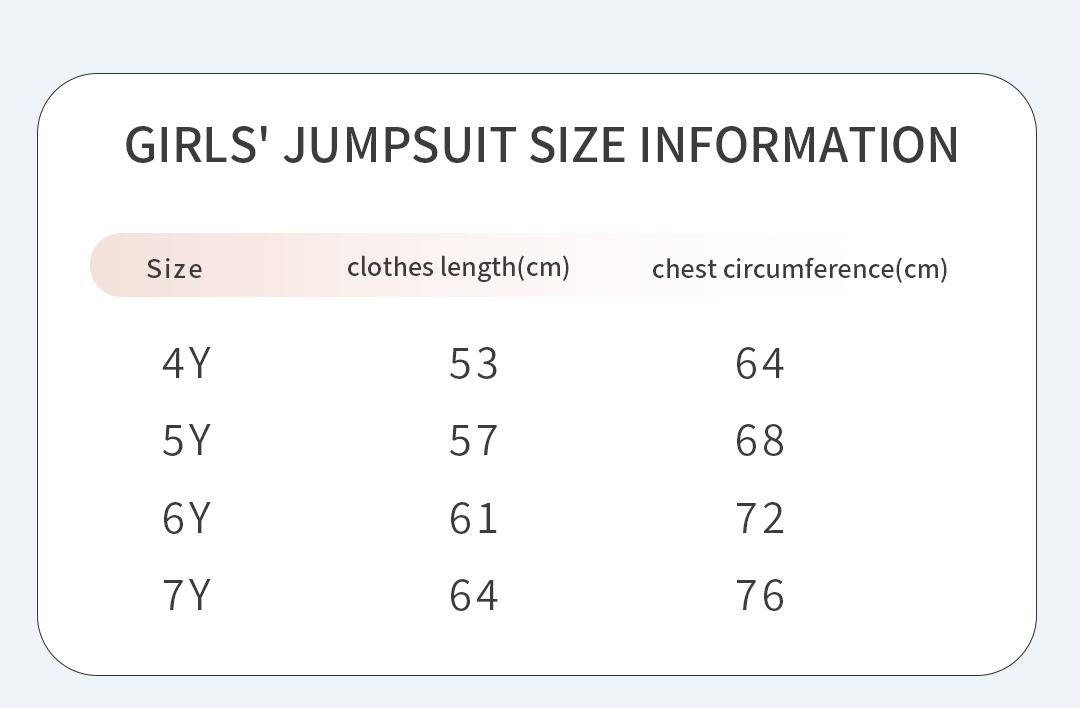Click chest circumference value 64 for 4Y

[760, 363]
